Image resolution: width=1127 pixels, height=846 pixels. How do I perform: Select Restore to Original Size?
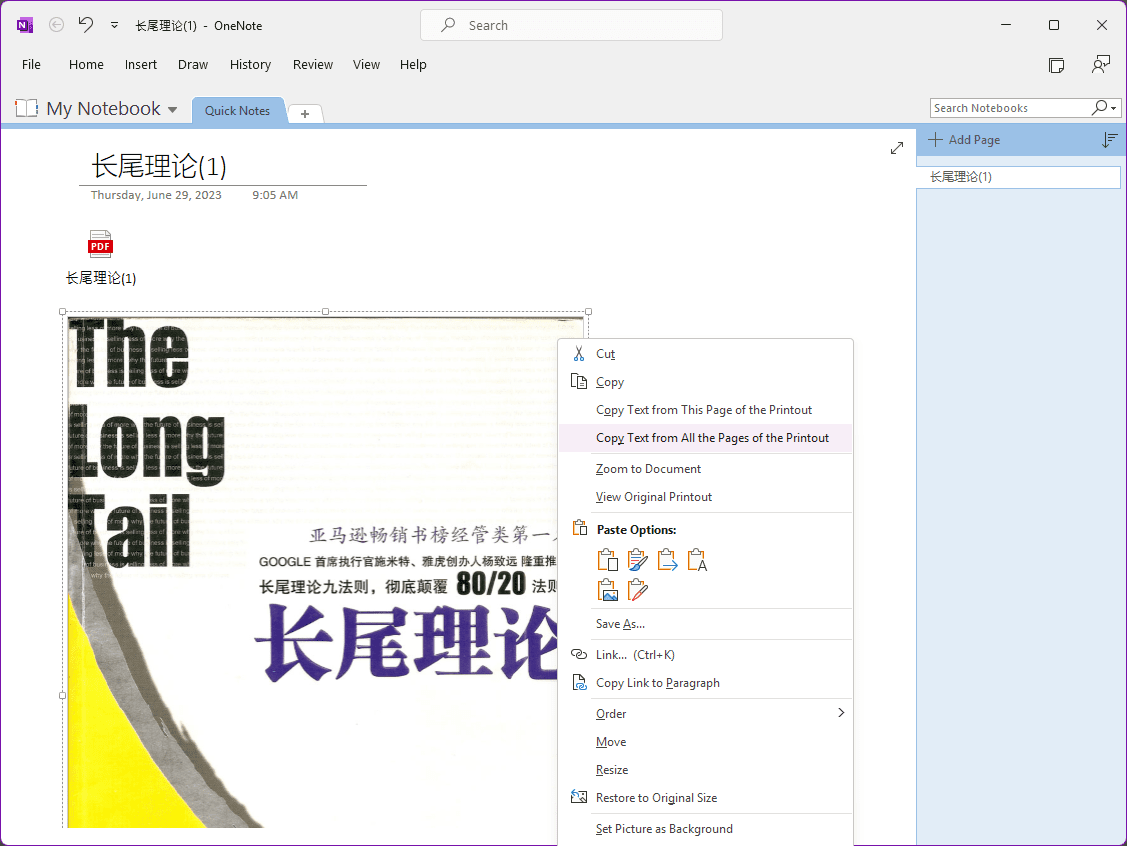click(x=656, y=798)
